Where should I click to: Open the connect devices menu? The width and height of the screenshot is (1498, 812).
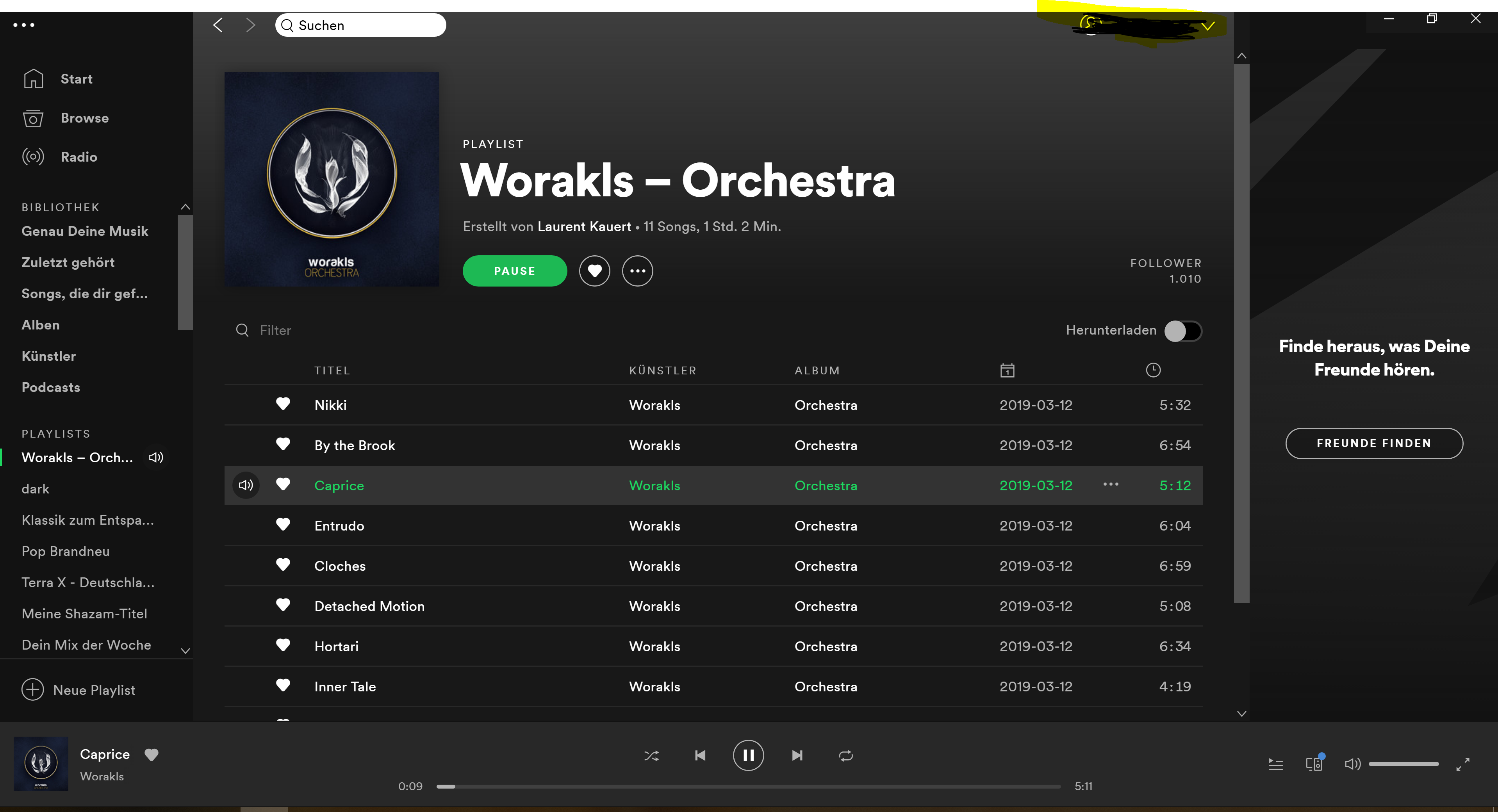point(1314,764)
